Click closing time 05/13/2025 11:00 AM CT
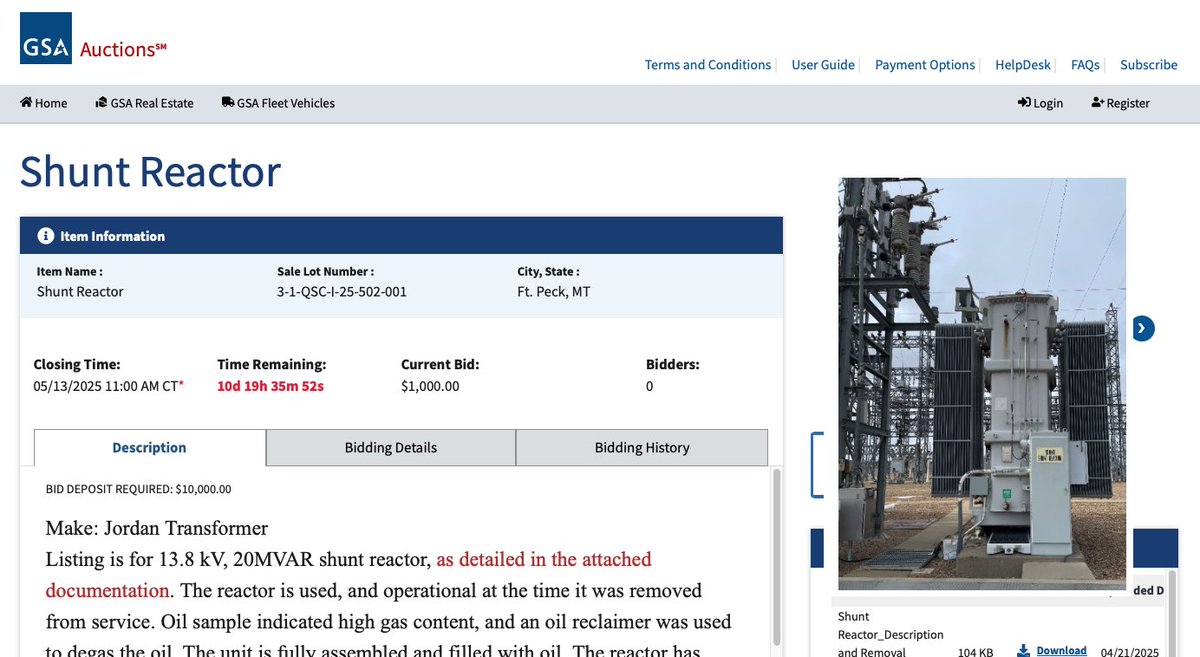1200x657 pixels. click(108, 386)
